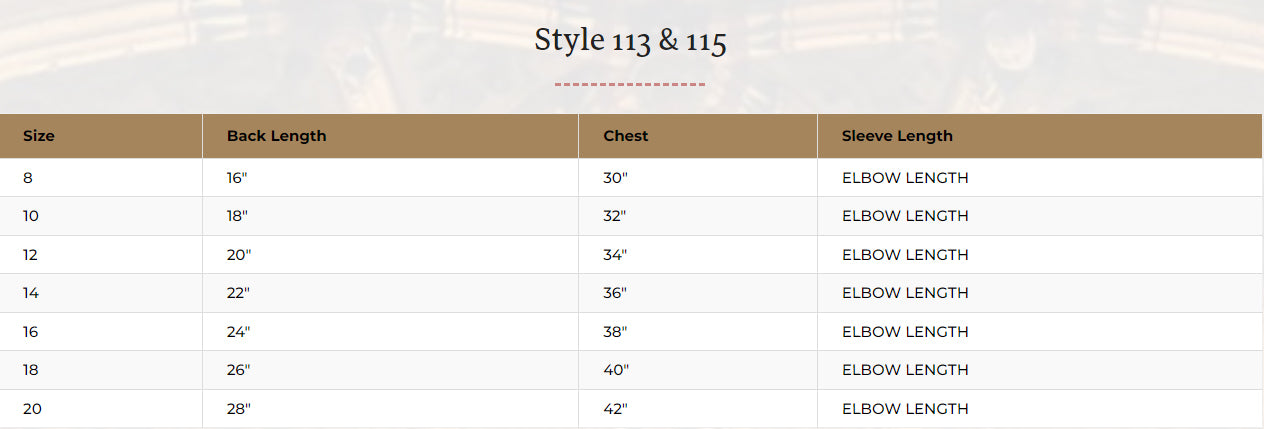Click the 30" chest measurement
The height and width of the screenshot is (429, 1264).
615,178
